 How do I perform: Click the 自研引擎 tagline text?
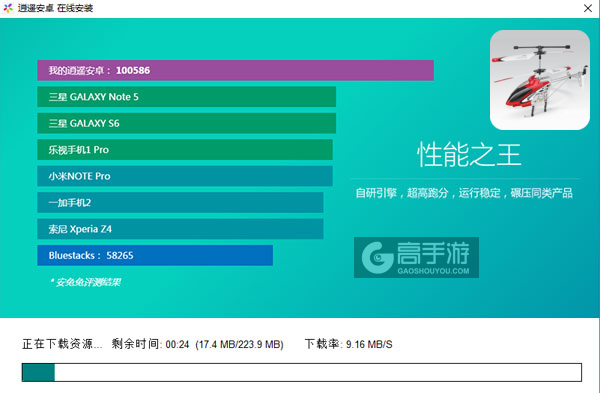464,193
